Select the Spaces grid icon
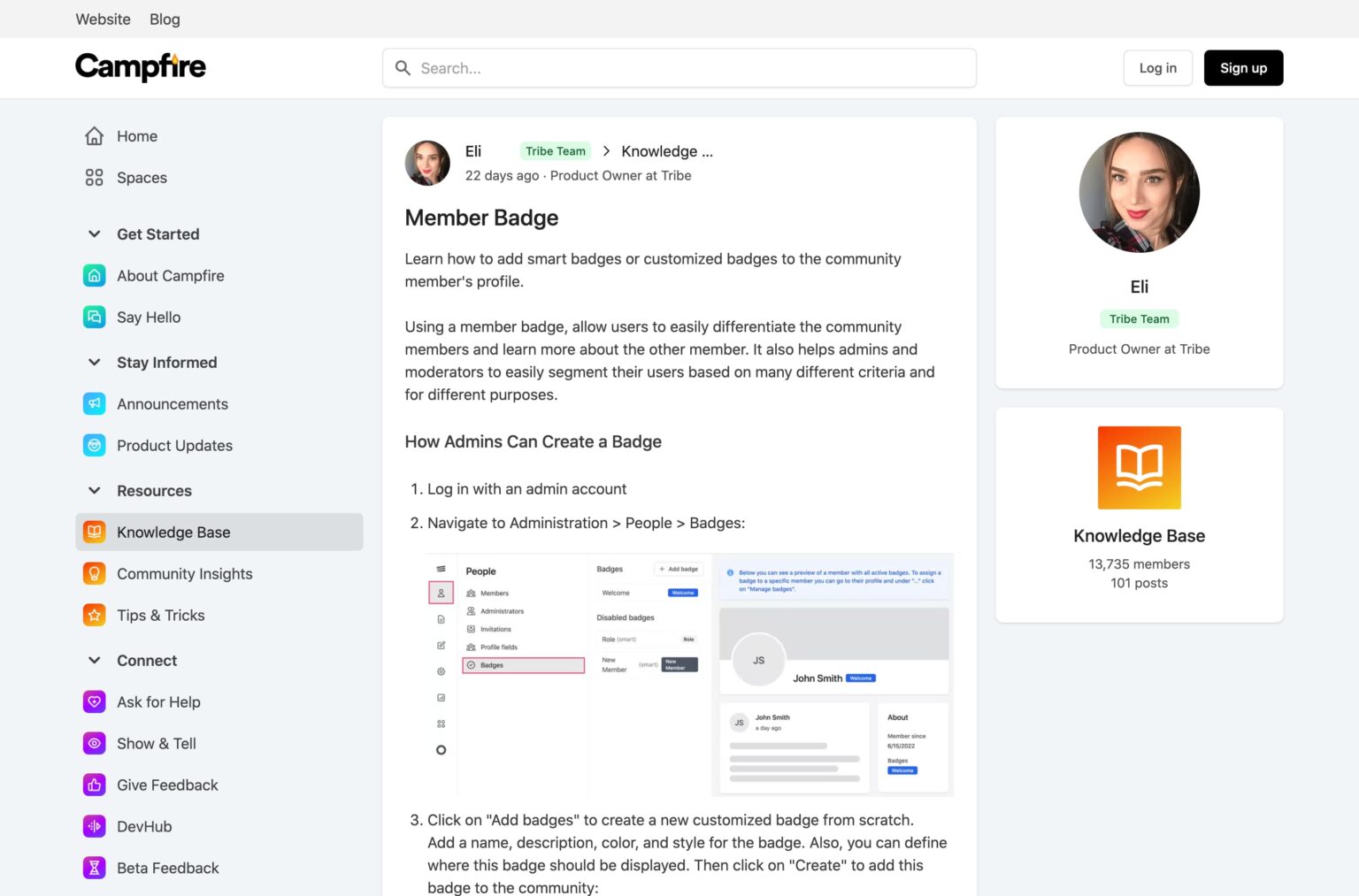Image resolution: width=1359 pixels, height=896 pixels. click(95, 177)
